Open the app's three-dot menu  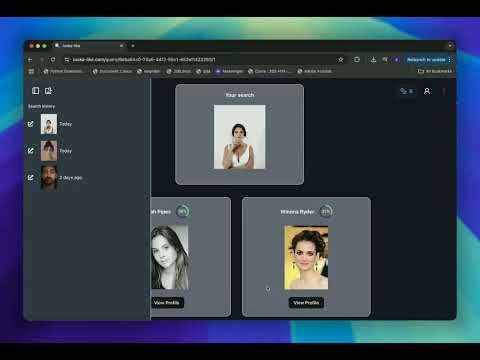pyautogui.click(x=444, y=91)
